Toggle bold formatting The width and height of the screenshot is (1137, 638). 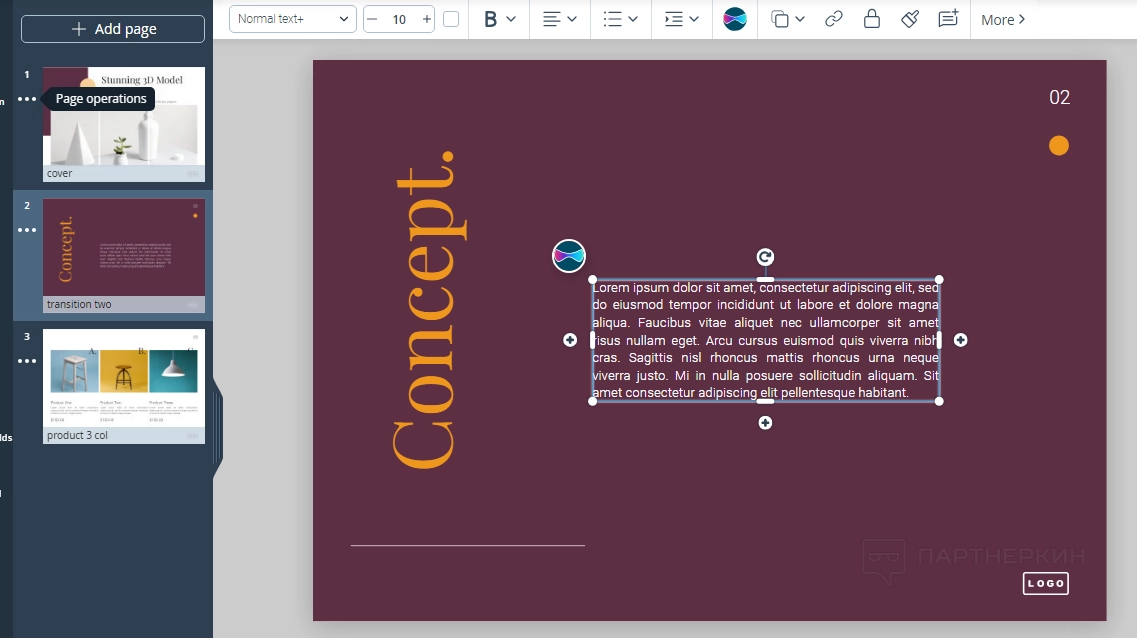[x=491, y=19]
